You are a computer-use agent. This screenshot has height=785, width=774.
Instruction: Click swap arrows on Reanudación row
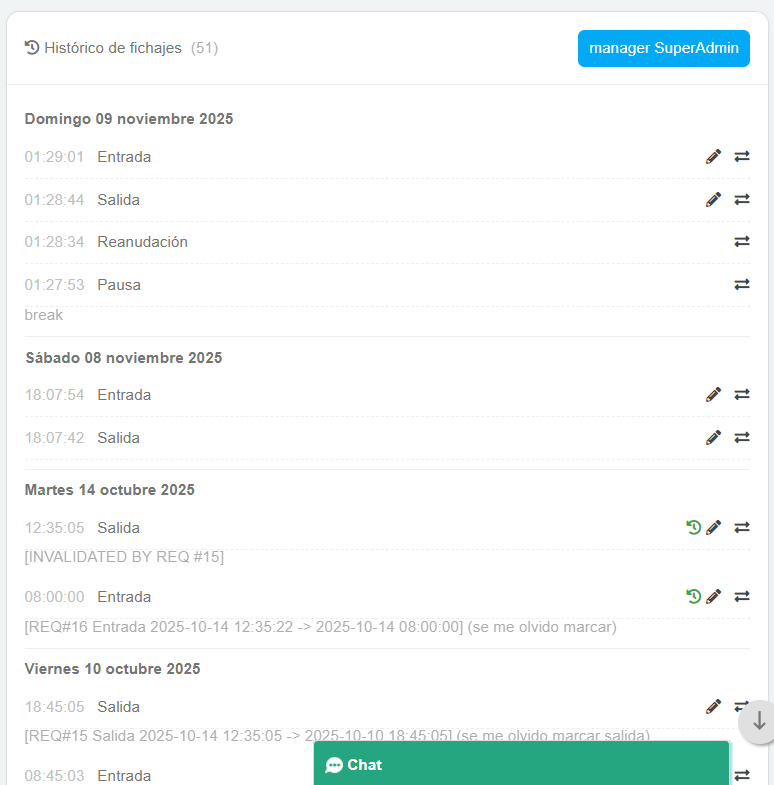[742, 242]
